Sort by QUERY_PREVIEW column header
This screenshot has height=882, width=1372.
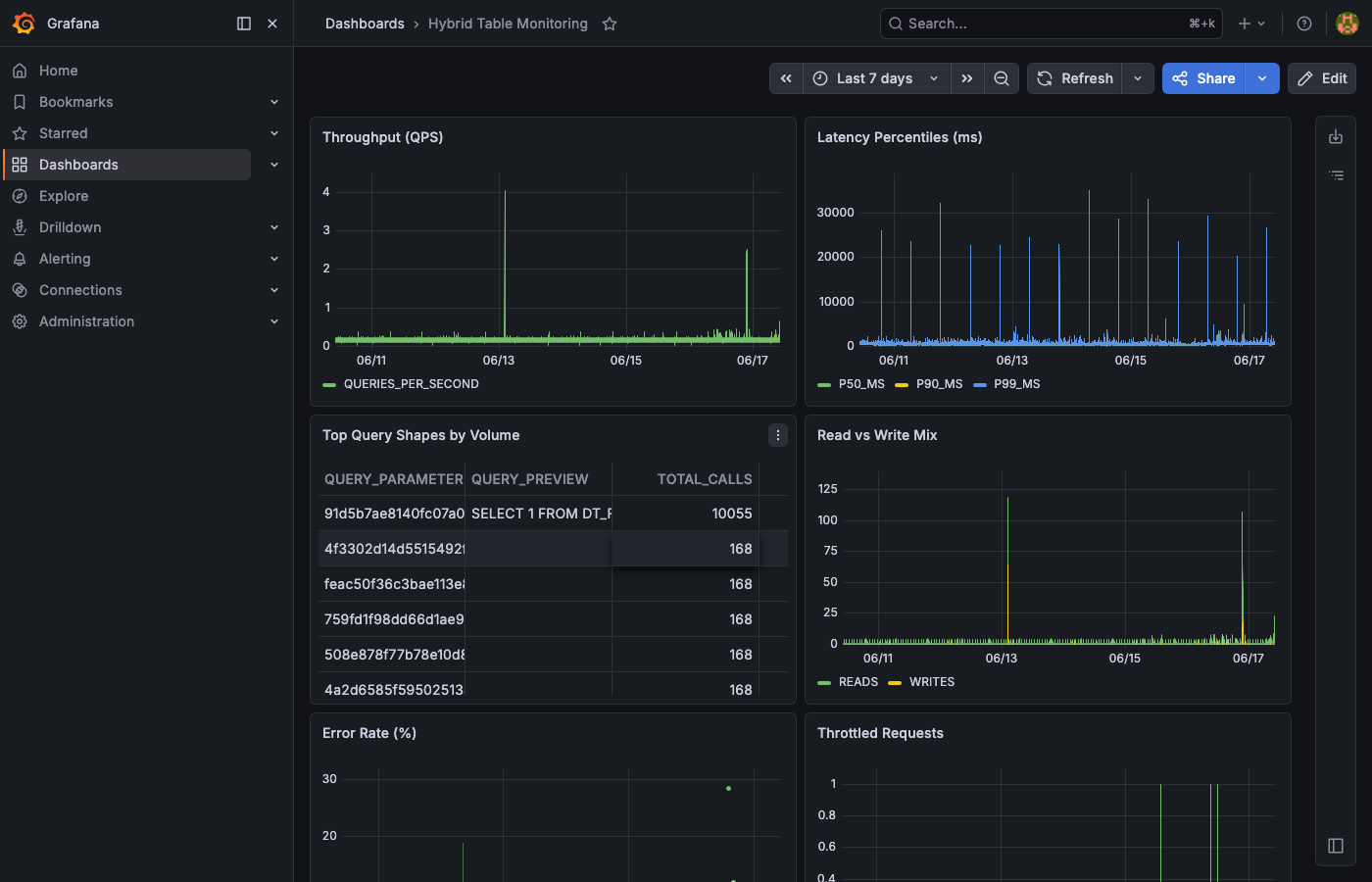[538, 479]
